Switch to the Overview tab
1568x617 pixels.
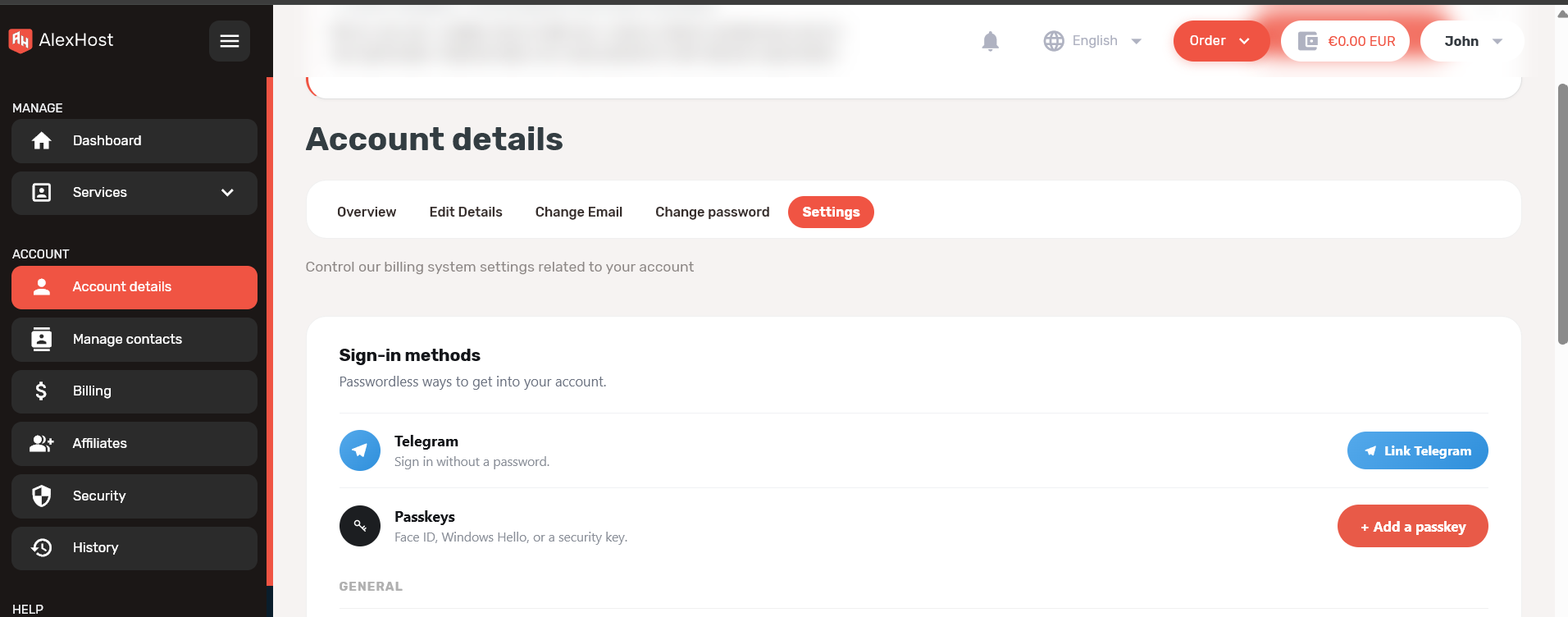pyautogui.click(x=367, y=212)
